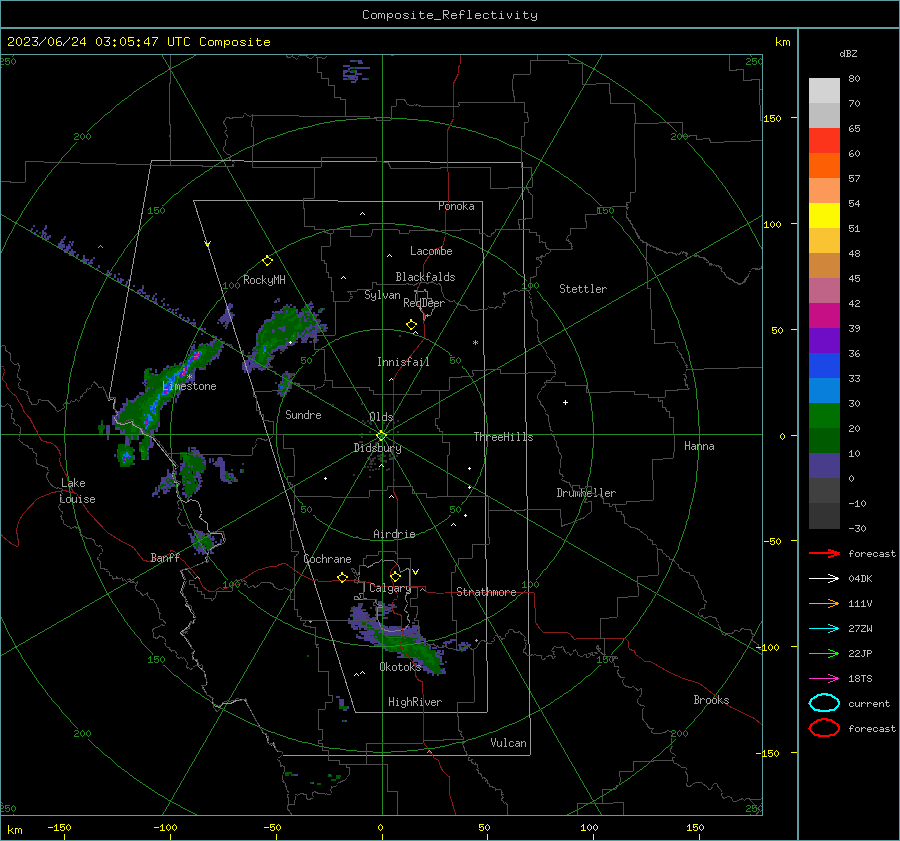Click the radar echo south of Calgary
900x841 pixels.
click(x=399, y=638)
